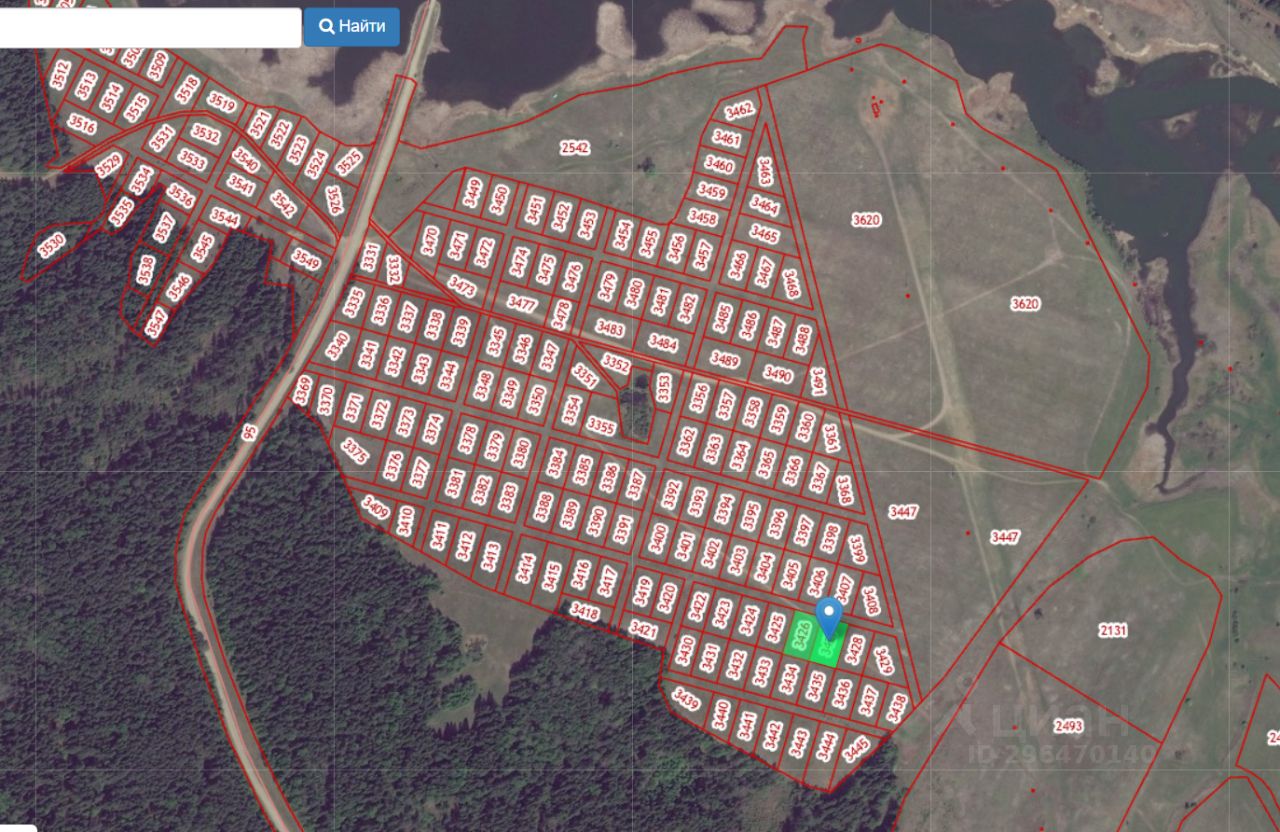Click plot 3445 at the southeast corner
Screen dimensions: 1280x832
point(856,748)
